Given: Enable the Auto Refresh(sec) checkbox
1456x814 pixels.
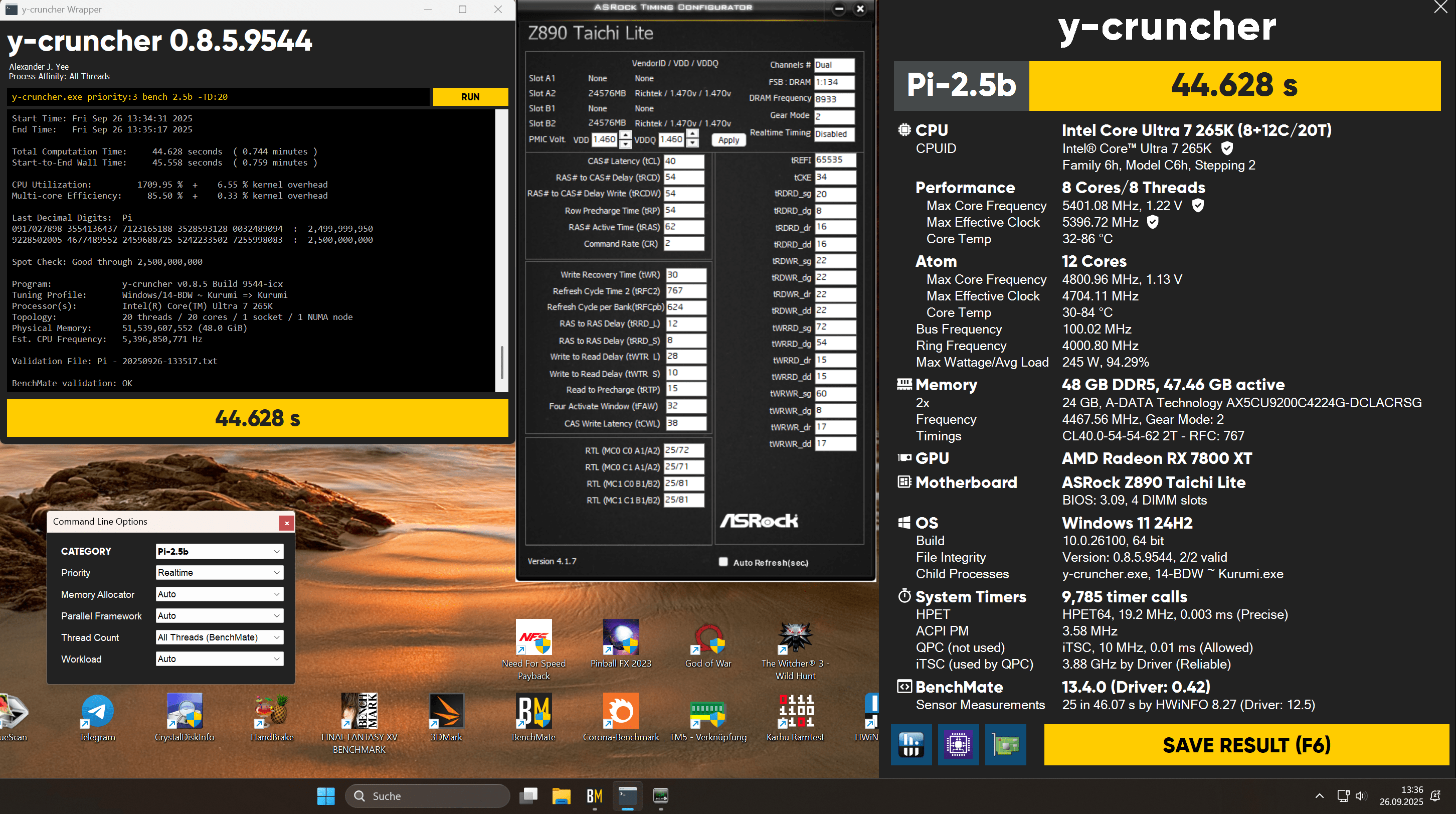Looking at the screenshot, I should tap(723, 562).
